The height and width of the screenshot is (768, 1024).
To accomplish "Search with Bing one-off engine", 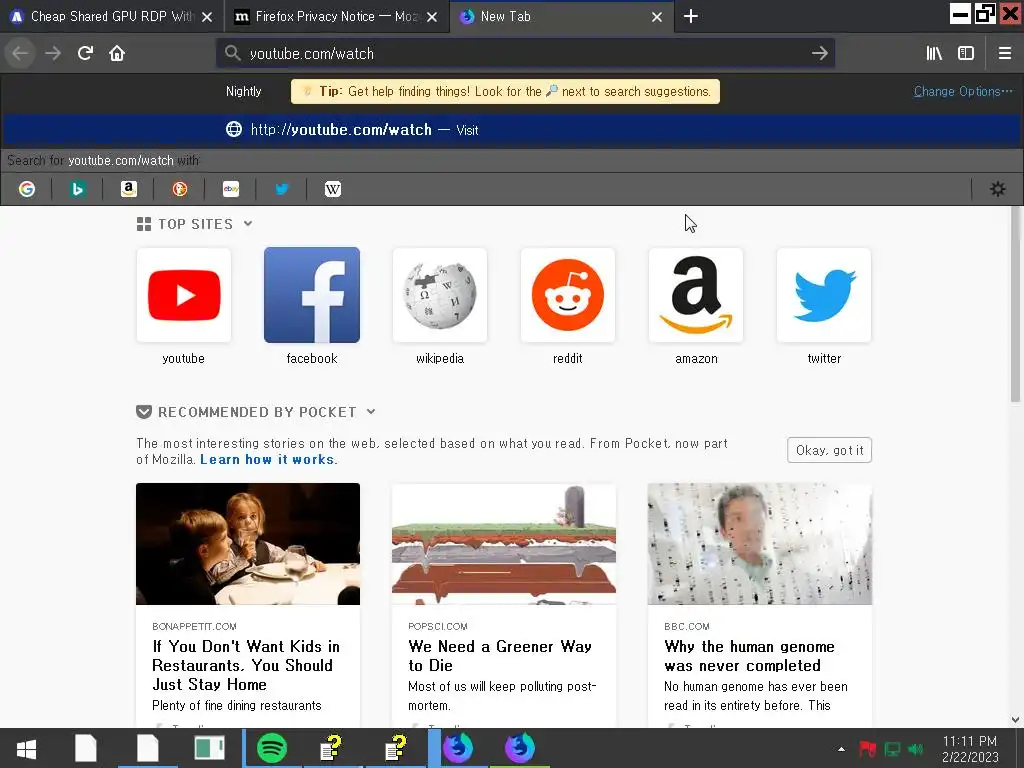I will 78,189.
